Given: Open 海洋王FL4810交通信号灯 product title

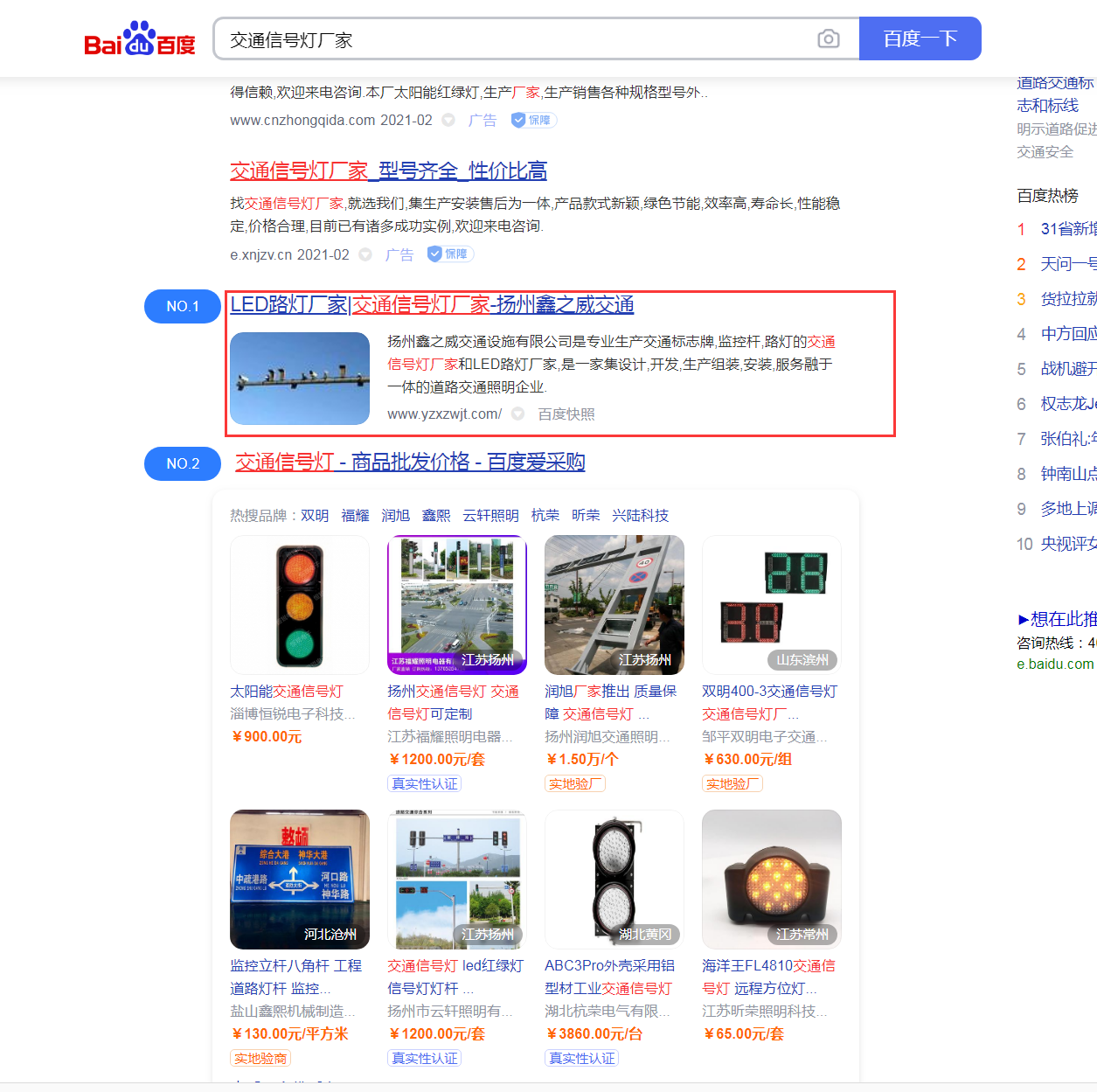Looking at the screenshot, I should click(x=768, y=977).
